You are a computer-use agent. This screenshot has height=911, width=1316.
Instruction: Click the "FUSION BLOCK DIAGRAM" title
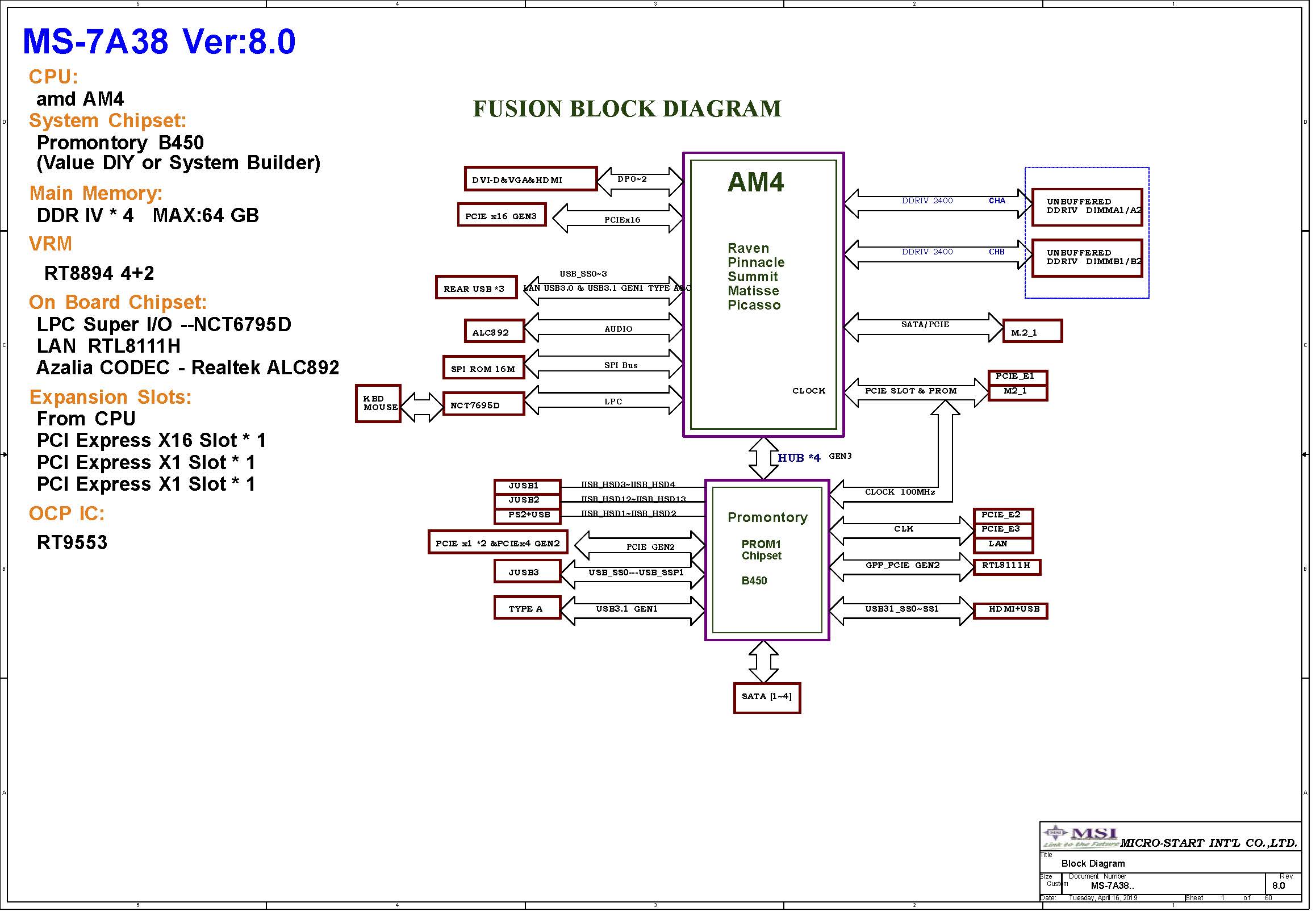(627, 108)
